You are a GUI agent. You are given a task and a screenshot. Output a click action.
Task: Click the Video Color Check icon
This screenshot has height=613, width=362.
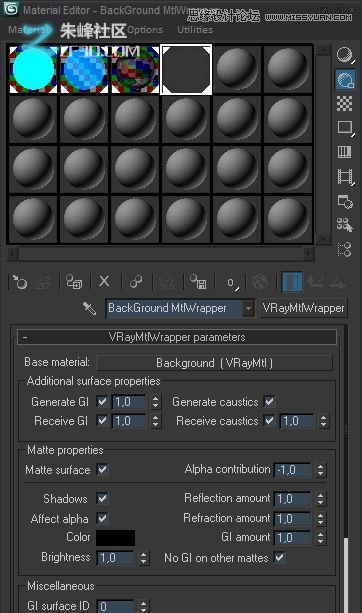click(x=345, y=152)
